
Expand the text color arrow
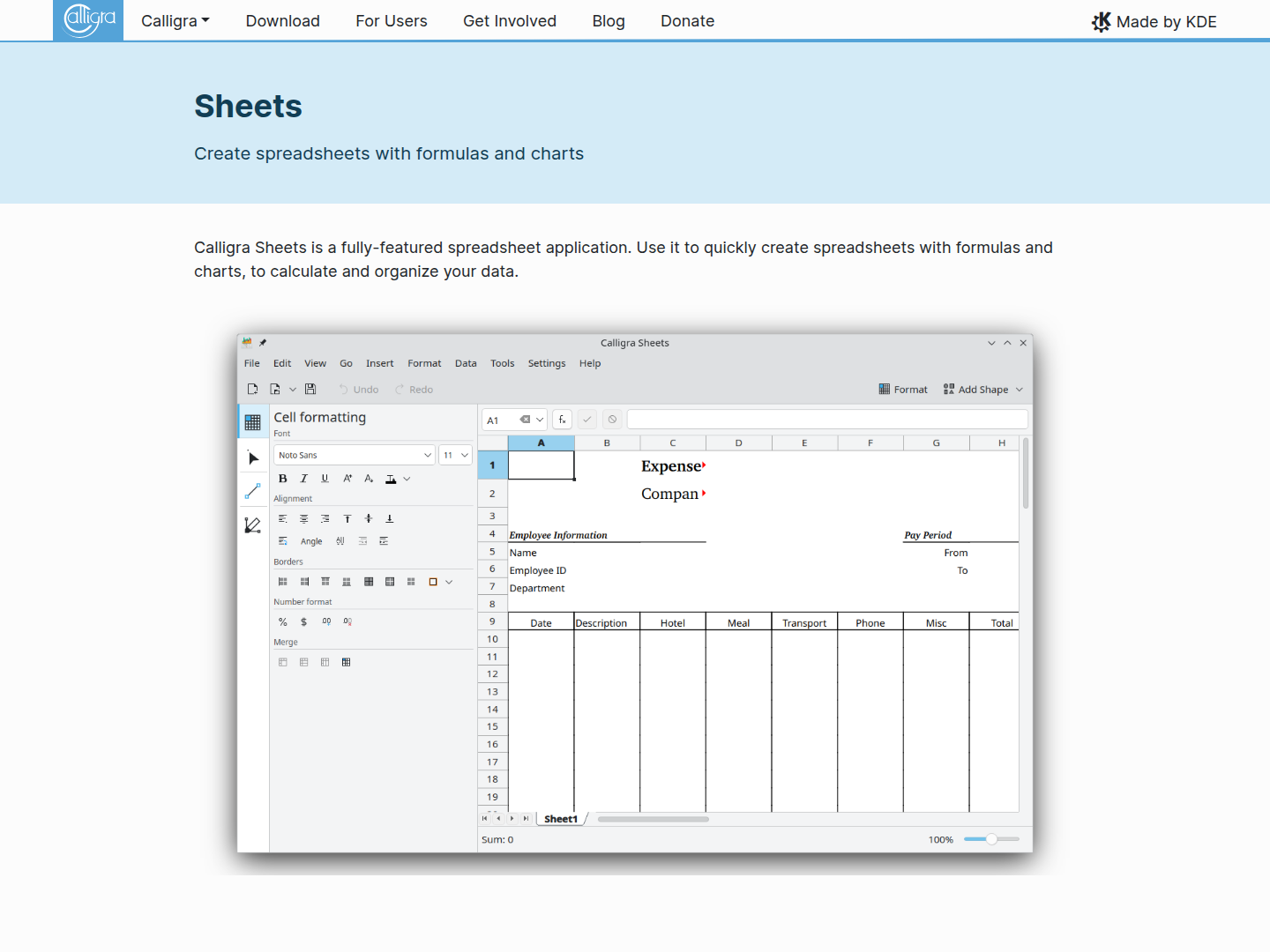[407, 479]
